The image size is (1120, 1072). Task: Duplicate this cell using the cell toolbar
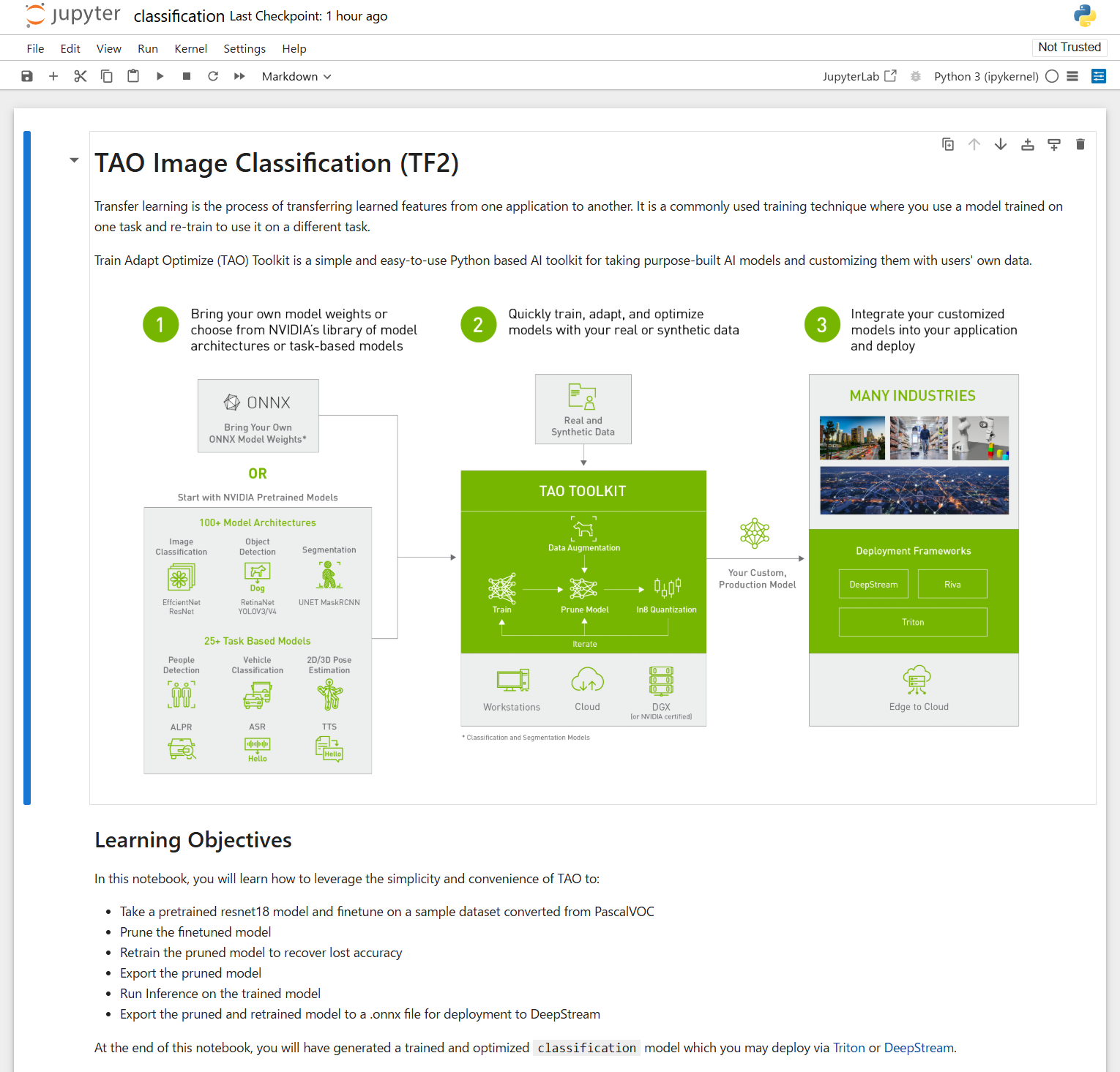[948, 144]
